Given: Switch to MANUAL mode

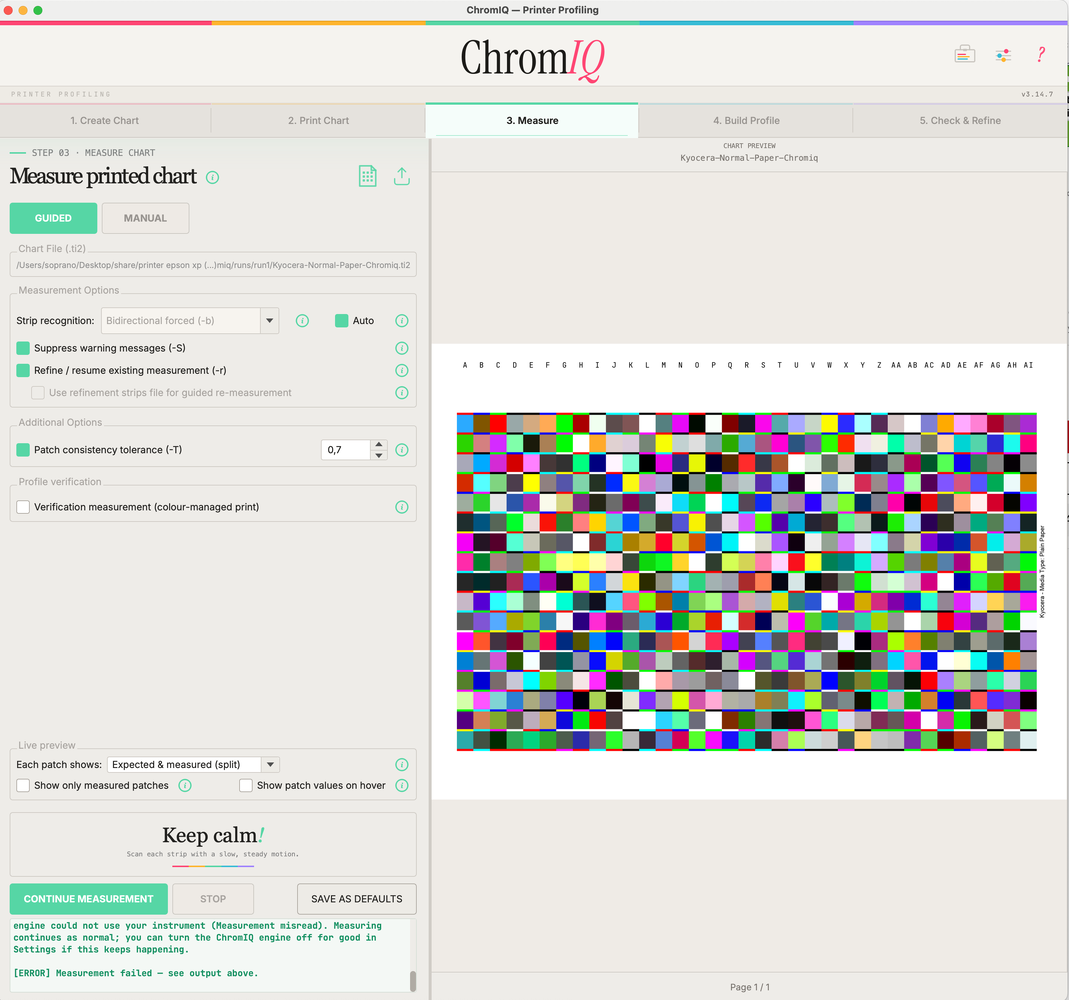Looking at the screenshot, I should (x=145, y=218).
